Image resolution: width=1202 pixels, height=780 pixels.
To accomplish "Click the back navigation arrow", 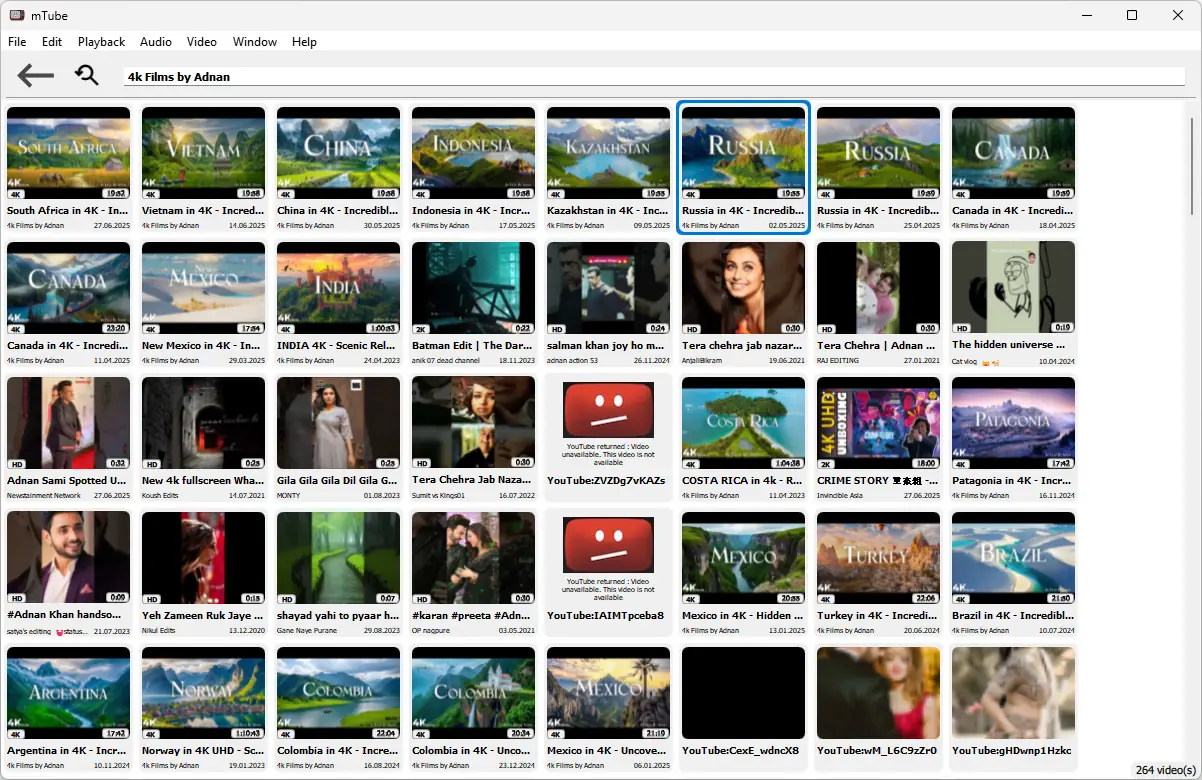I will (35, 75).
